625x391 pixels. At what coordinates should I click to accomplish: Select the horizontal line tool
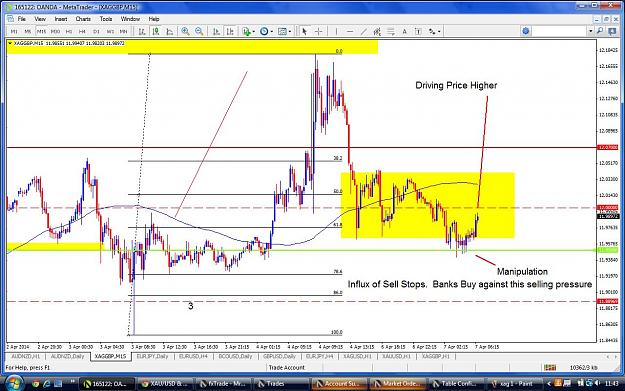point(350,31)
